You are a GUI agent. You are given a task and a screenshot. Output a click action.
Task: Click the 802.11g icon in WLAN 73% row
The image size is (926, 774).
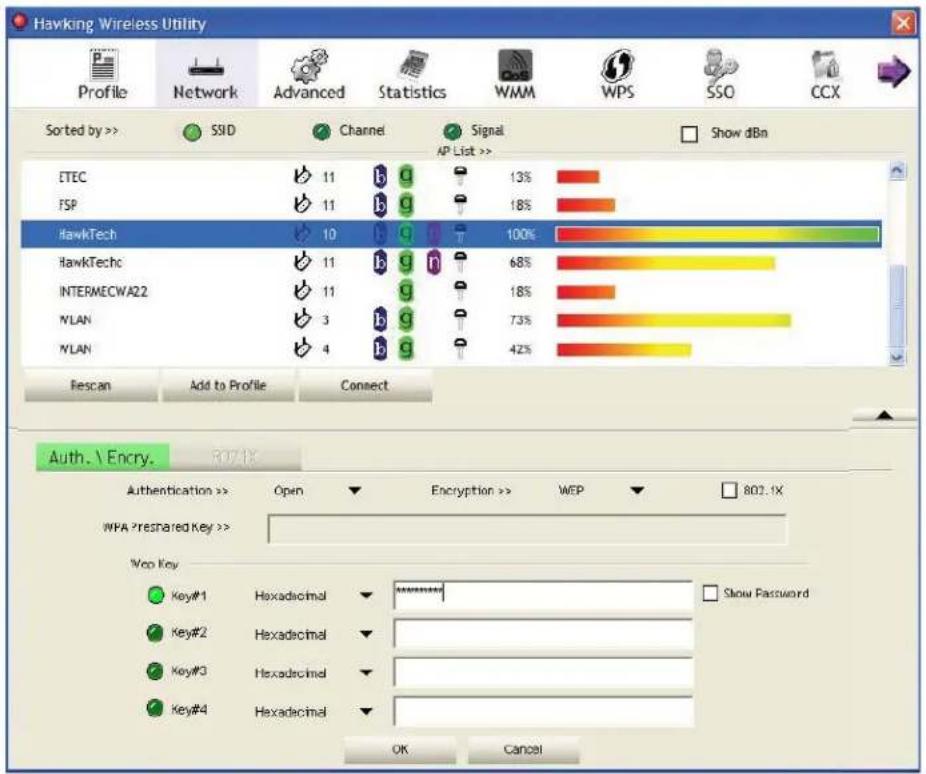tap(406, 319)
